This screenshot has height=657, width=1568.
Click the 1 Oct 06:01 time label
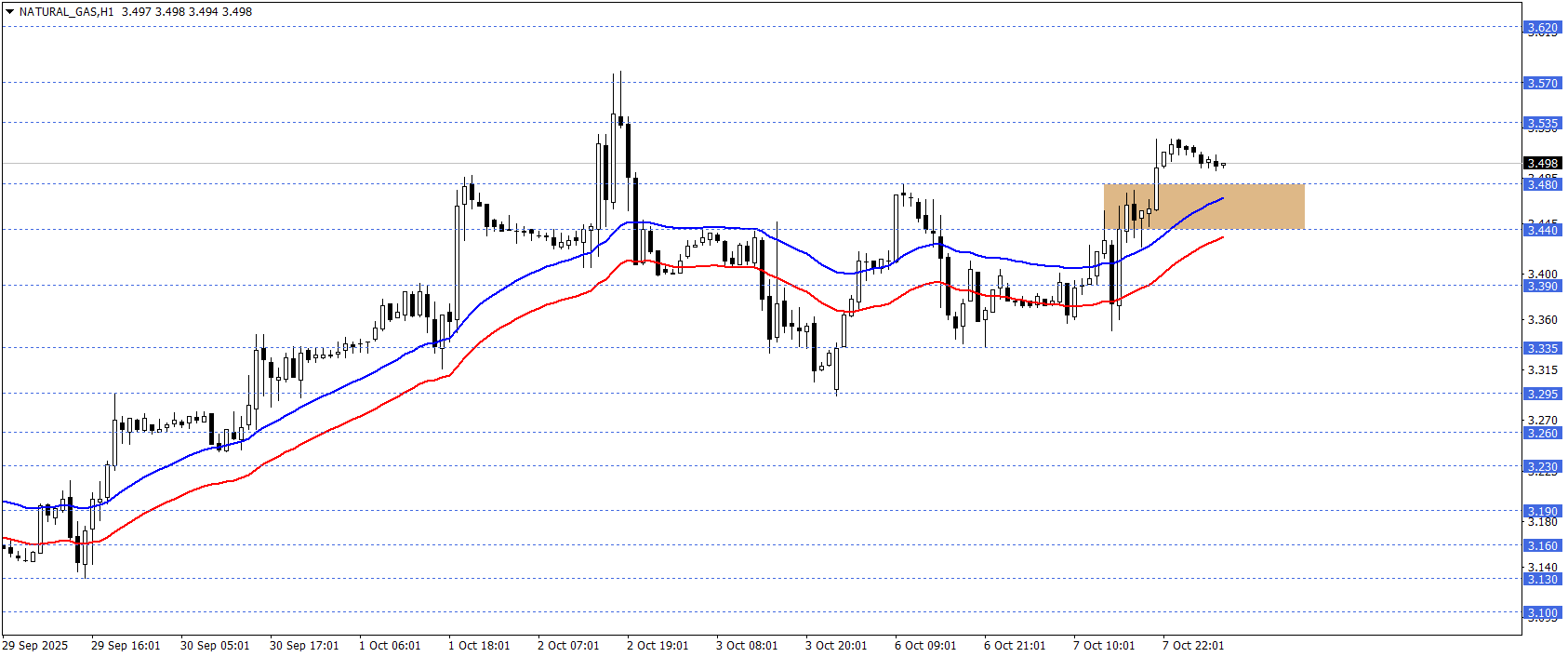pos(390,646)
